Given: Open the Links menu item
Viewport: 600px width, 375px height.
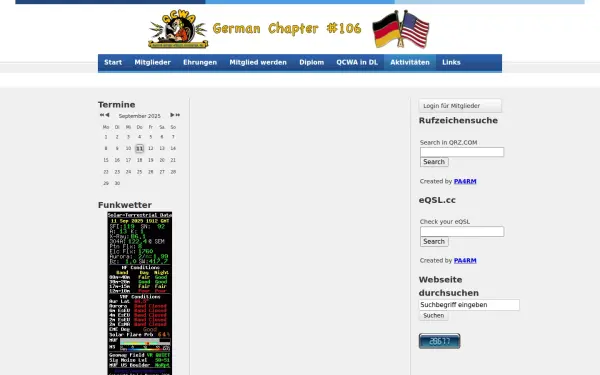Looking at the screenshot, I should point(451,62).
